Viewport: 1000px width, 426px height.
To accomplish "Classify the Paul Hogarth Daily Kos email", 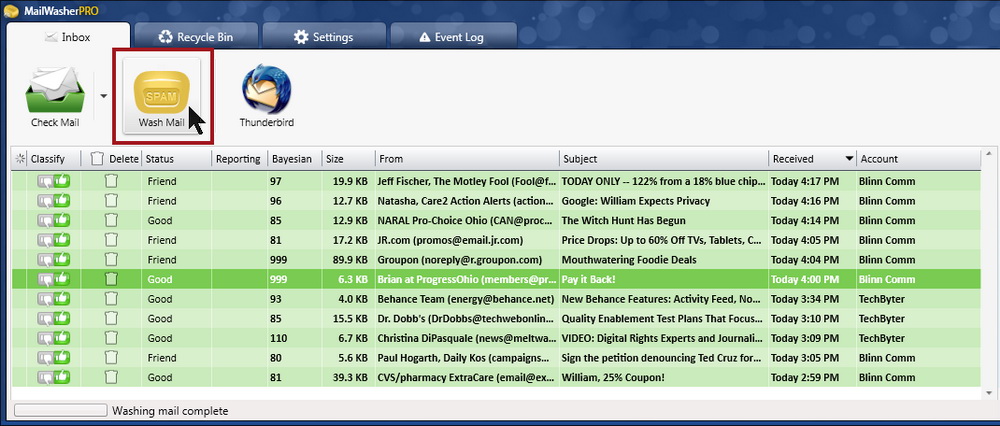I will click(54, 358).
